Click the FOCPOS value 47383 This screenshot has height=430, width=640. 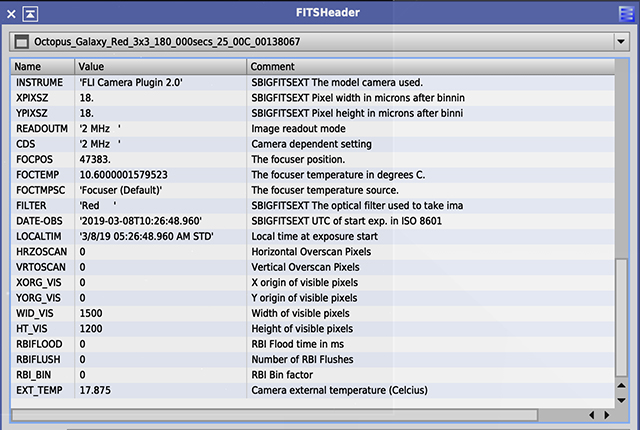(97, 159)
